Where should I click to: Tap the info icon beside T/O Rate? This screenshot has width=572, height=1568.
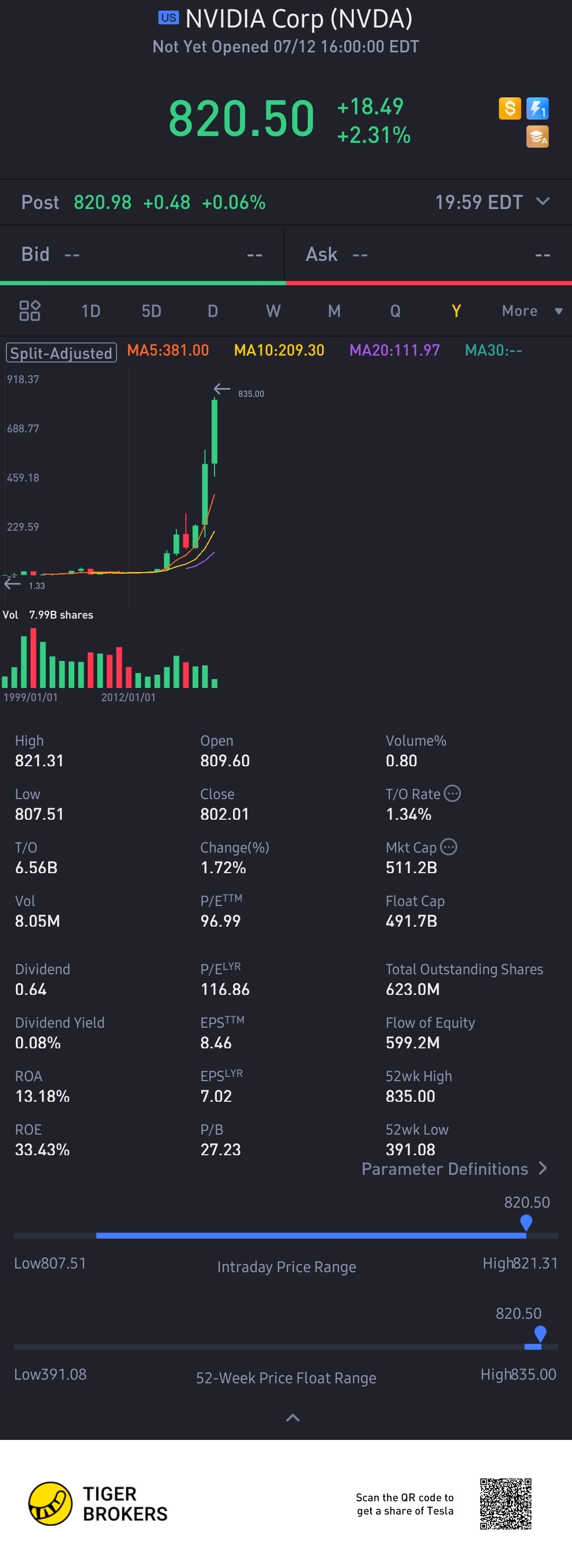pos(453,793)
